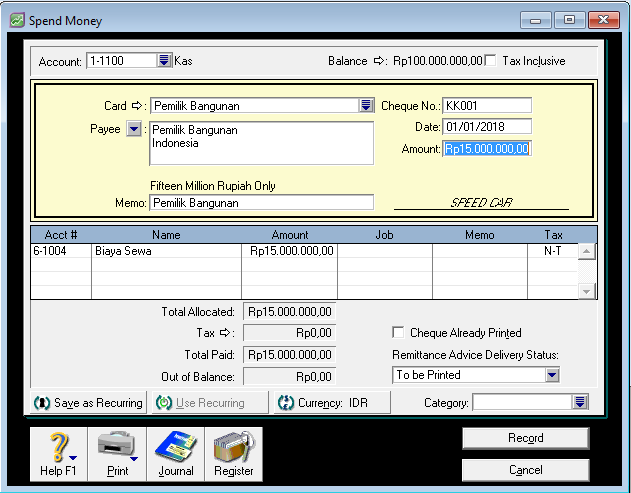
Task: Open Currency IDR selector
Action: (332, 402)
